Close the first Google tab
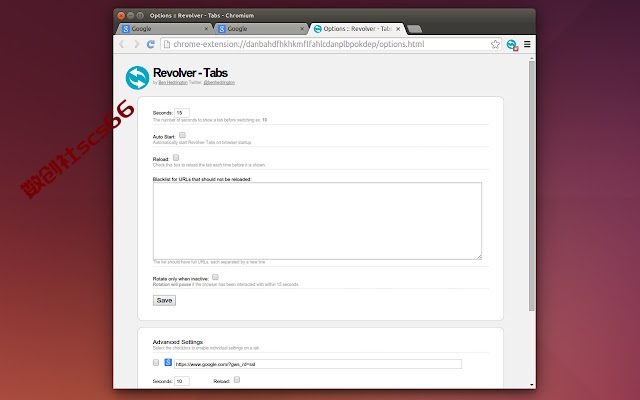The width and height of the screenshot is (640, 400). pyautogui.click(x=206, y=29)
